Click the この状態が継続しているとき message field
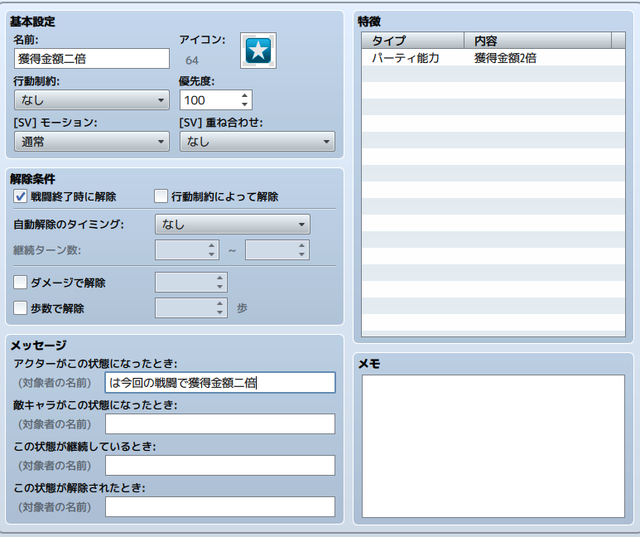Viewport: 640px width, 537px height. (x=220, y=466)
